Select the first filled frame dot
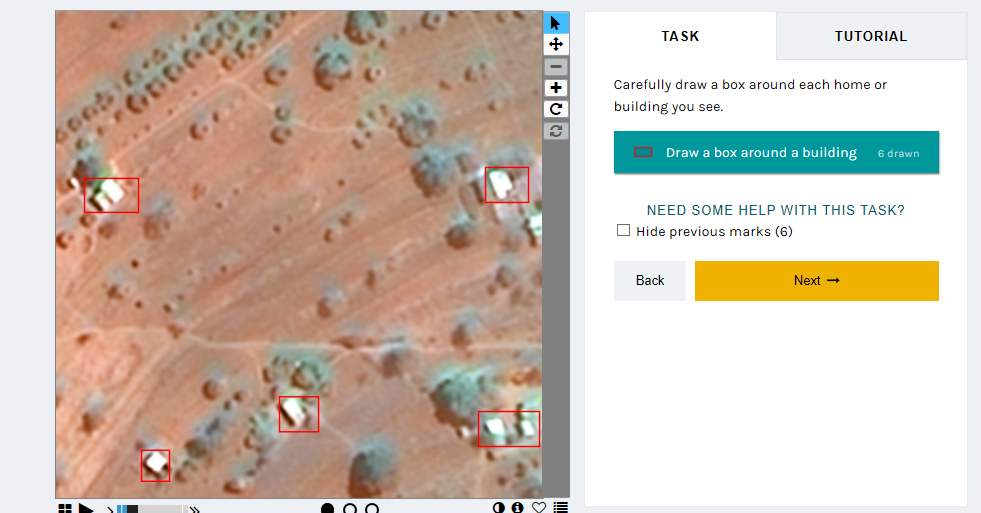Viewport: 981px width, 513px height. point(327,509)
